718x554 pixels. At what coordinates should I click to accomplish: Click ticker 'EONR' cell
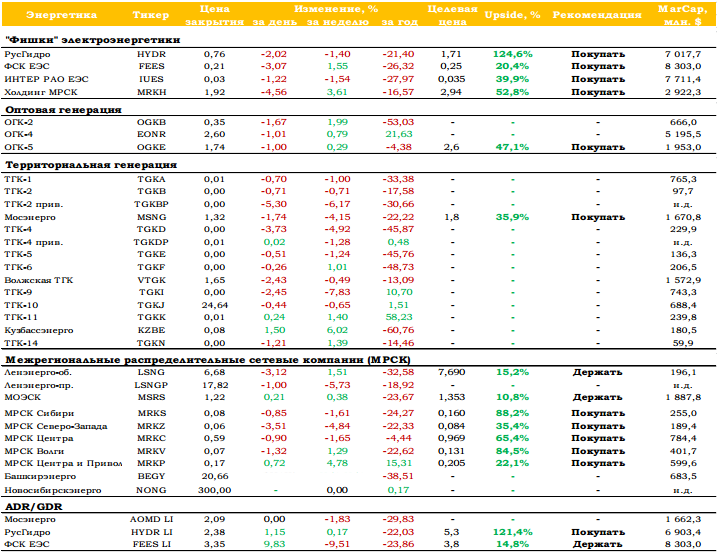(152, 135)
